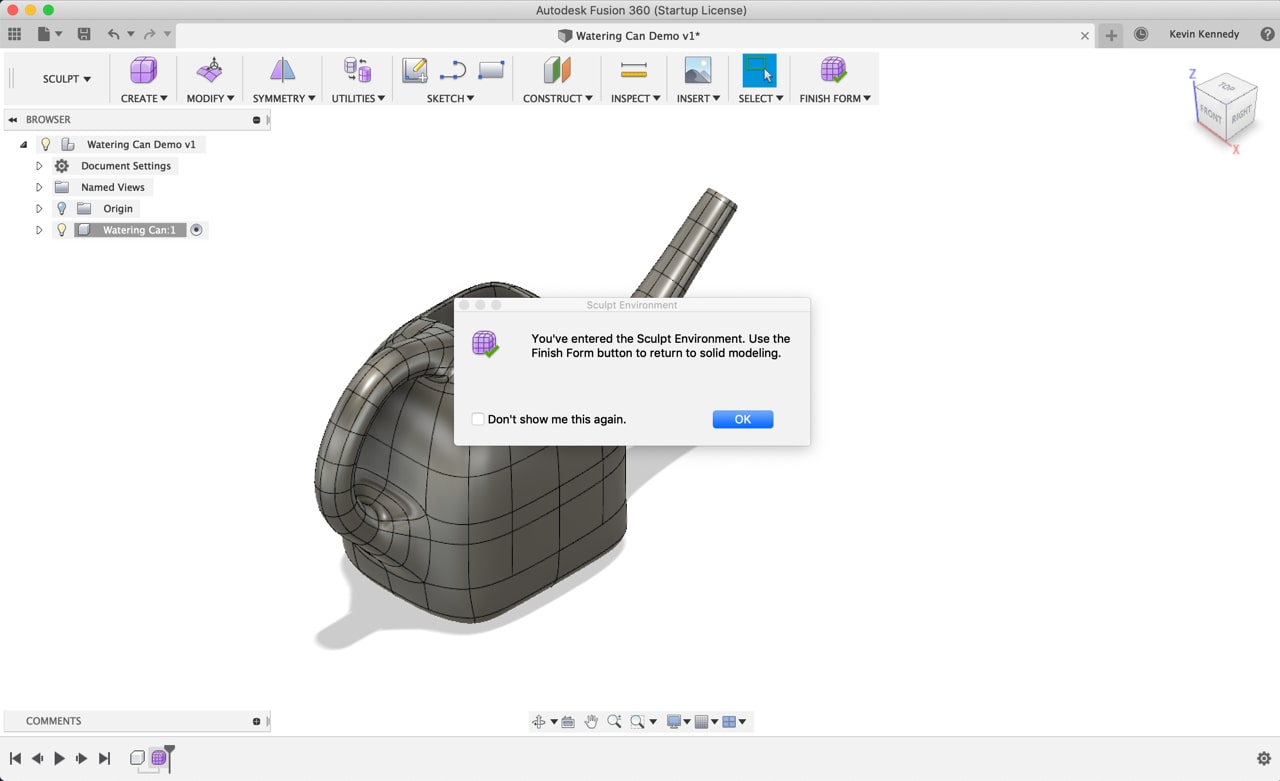Viewport: 1280px width, 781px height.
Task: Expand the Named Views tree node
Action: [x=39, y=188]
